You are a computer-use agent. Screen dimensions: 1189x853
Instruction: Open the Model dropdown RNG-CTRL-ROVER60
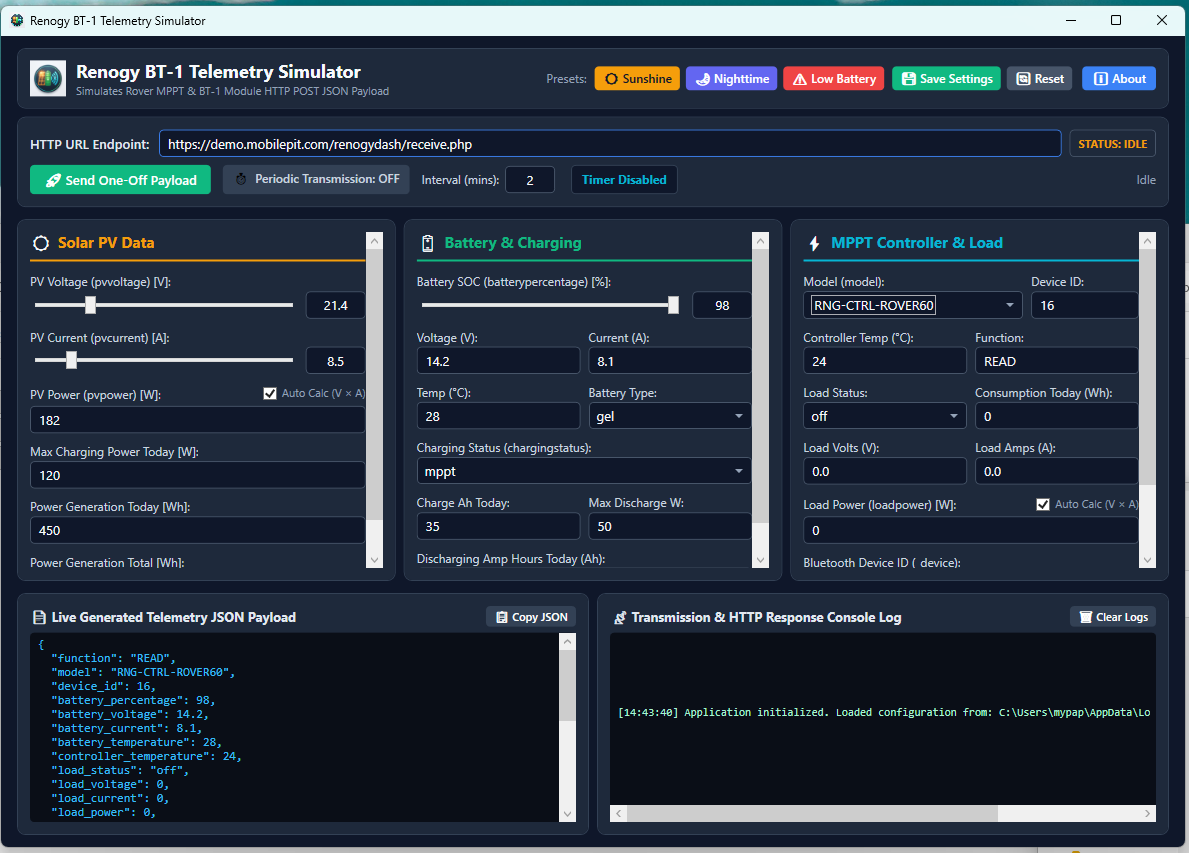tap(912, 306)
